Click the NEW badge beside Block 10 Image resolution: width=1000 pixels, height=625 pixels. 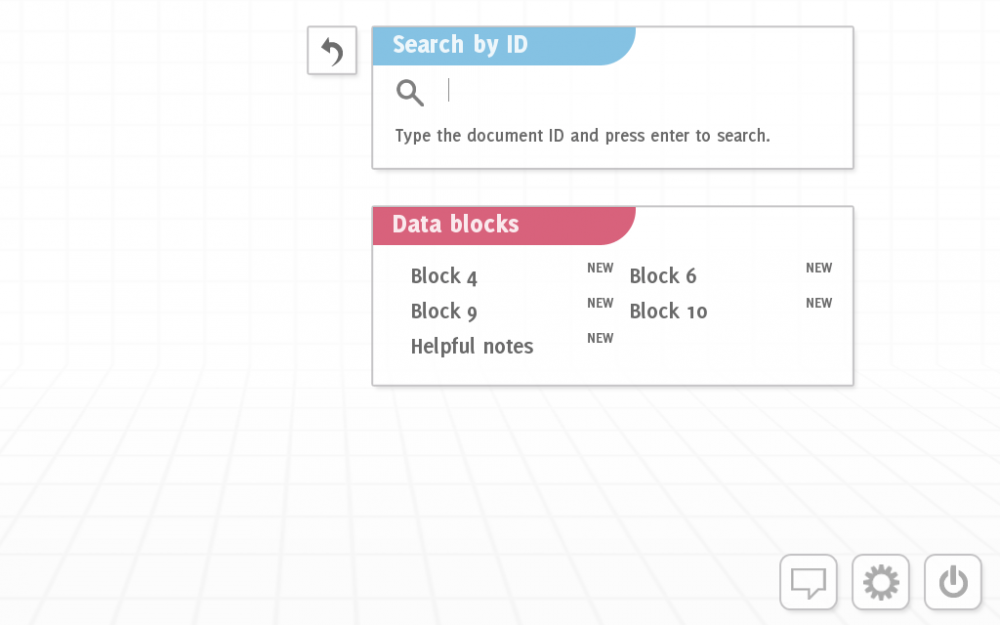click(x=819, y=303)
